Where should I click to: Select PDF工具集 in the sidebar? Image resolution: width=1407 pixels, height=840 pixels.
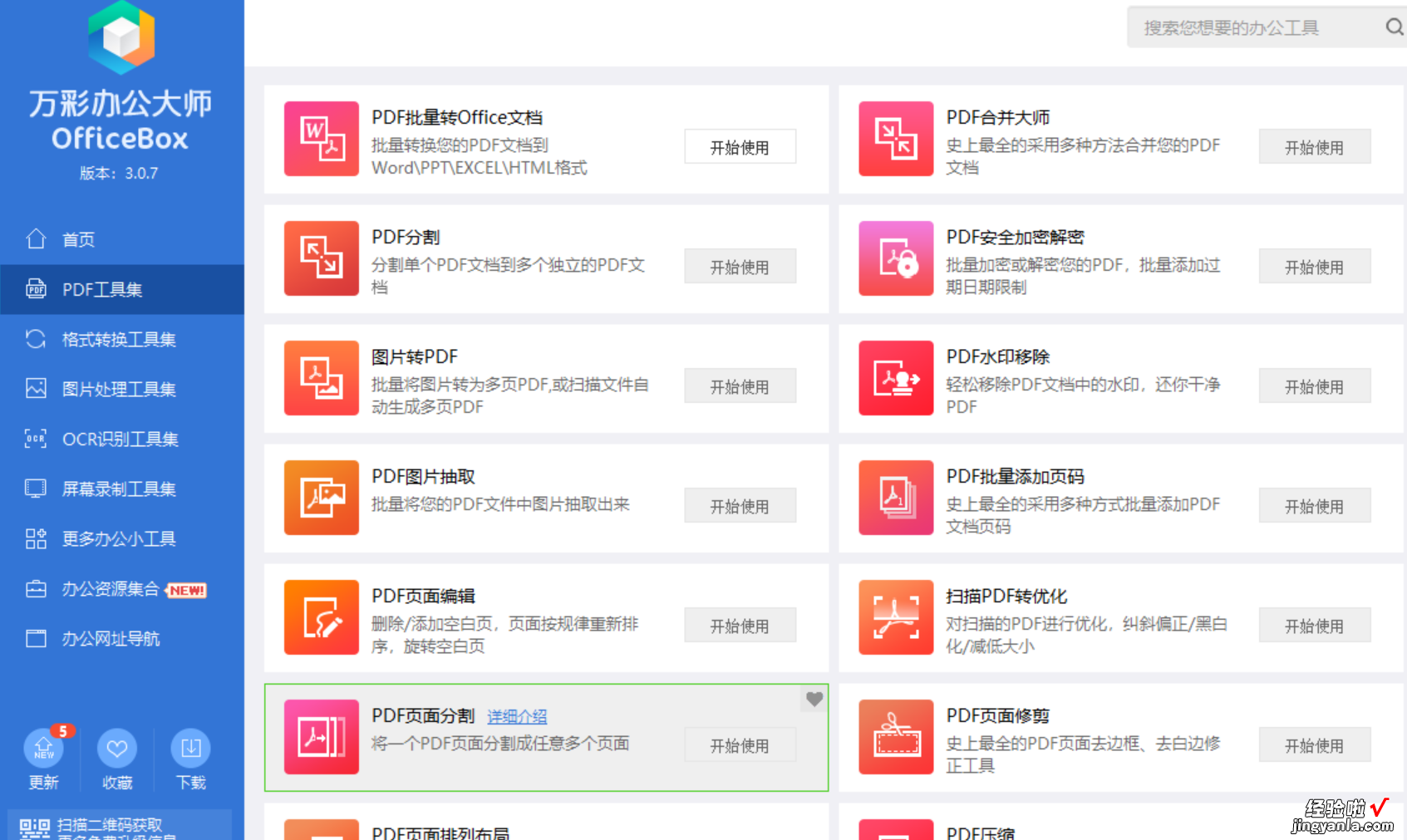[x=122, y=289]
